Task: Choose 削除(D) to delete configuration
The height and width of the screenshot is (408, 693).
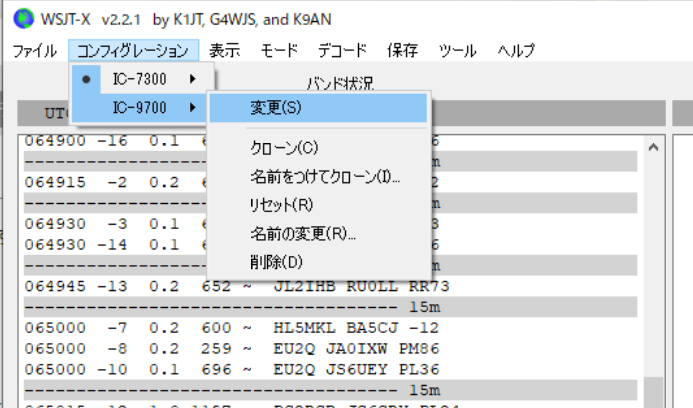Action: 318,262
